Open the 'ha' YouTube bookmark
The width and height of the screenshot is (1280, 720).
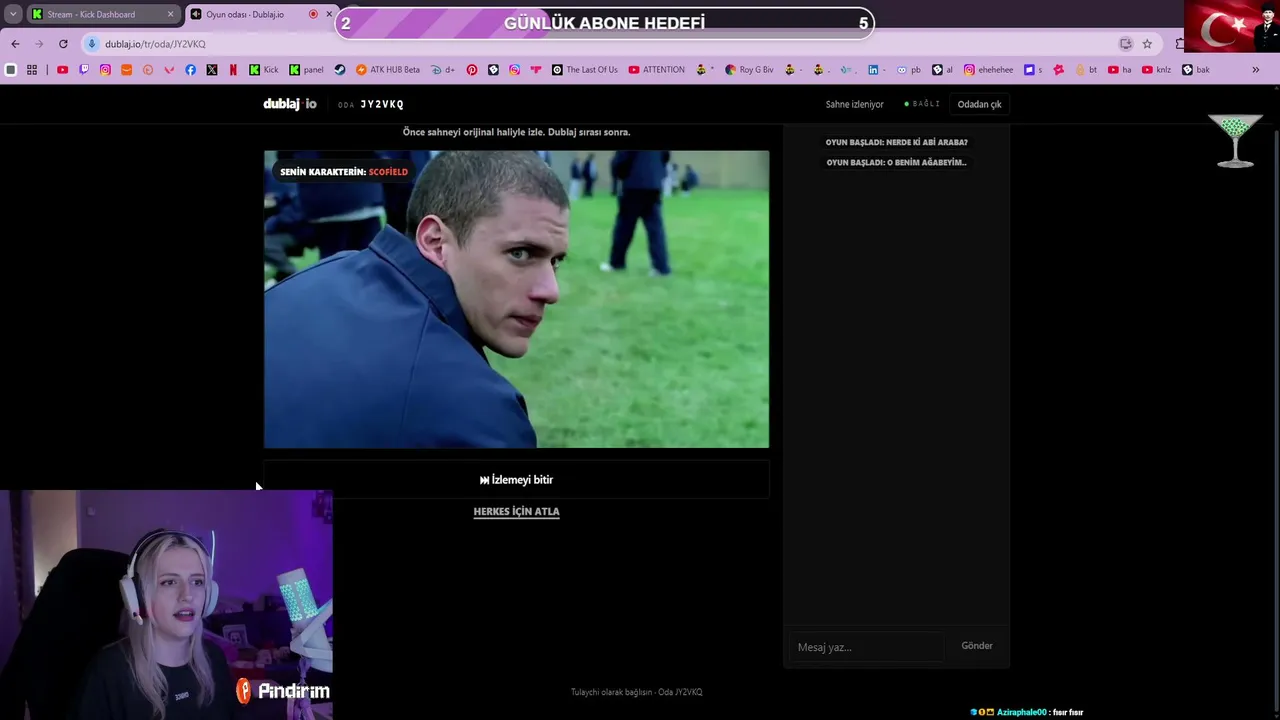1120,70
